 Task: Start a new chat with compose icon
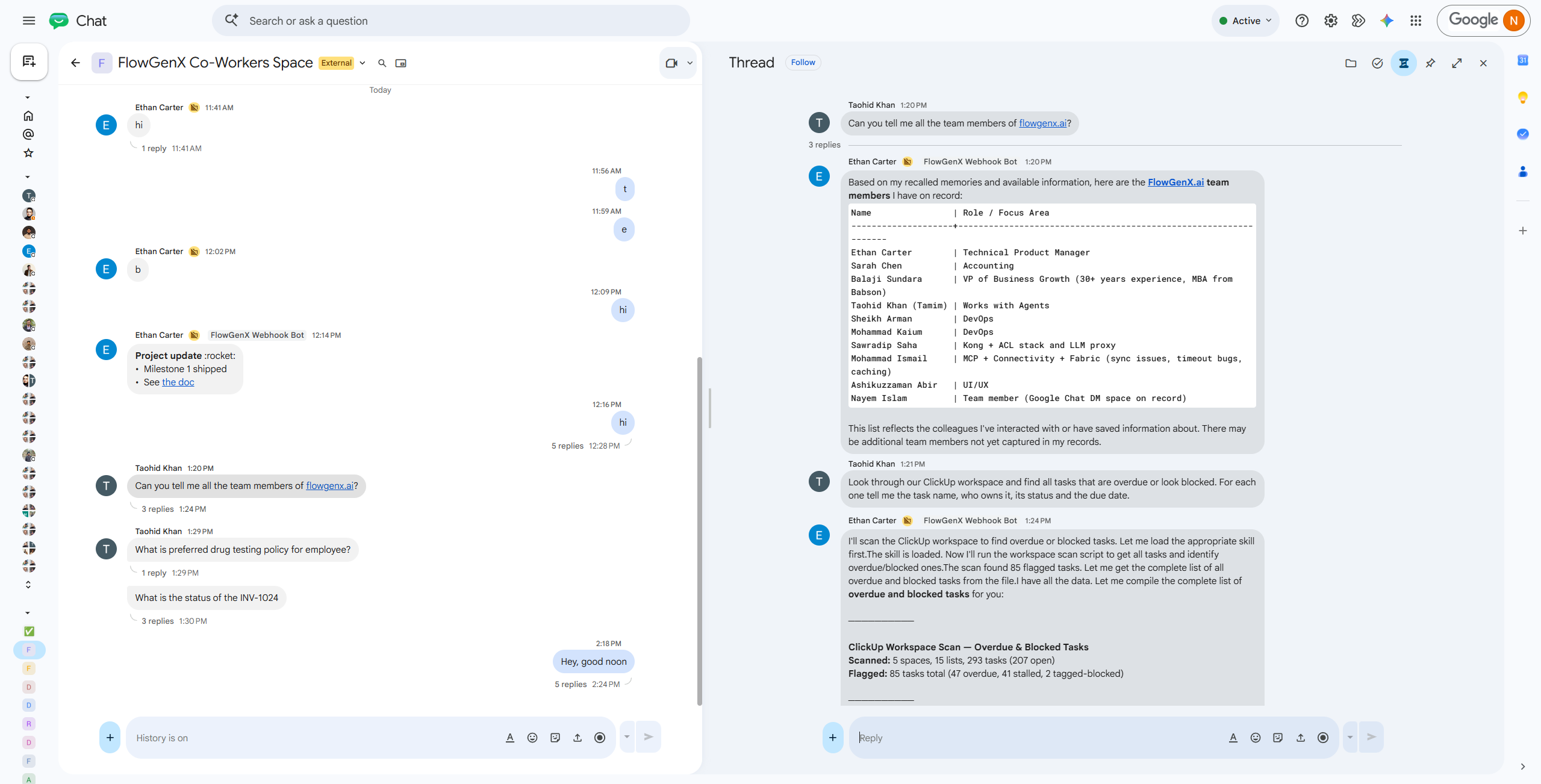coord(29,61)
